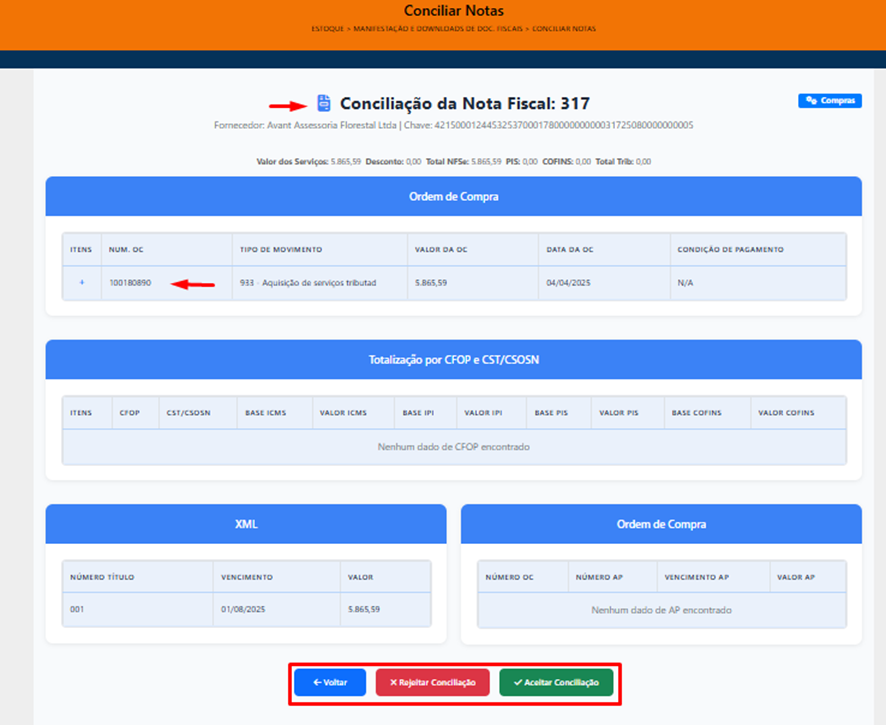Click the Data da OC value 04/04/2025
Screen dimensions: 886x725
point(567,283)
